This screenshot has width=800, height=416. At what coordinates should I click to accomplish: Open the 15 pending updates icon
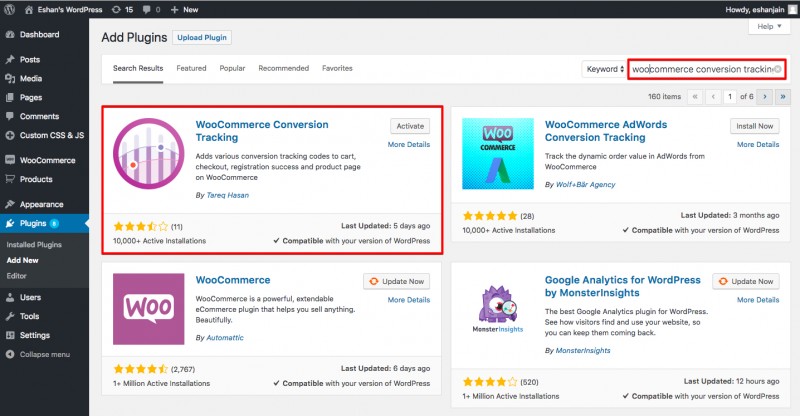click(122, 9)
